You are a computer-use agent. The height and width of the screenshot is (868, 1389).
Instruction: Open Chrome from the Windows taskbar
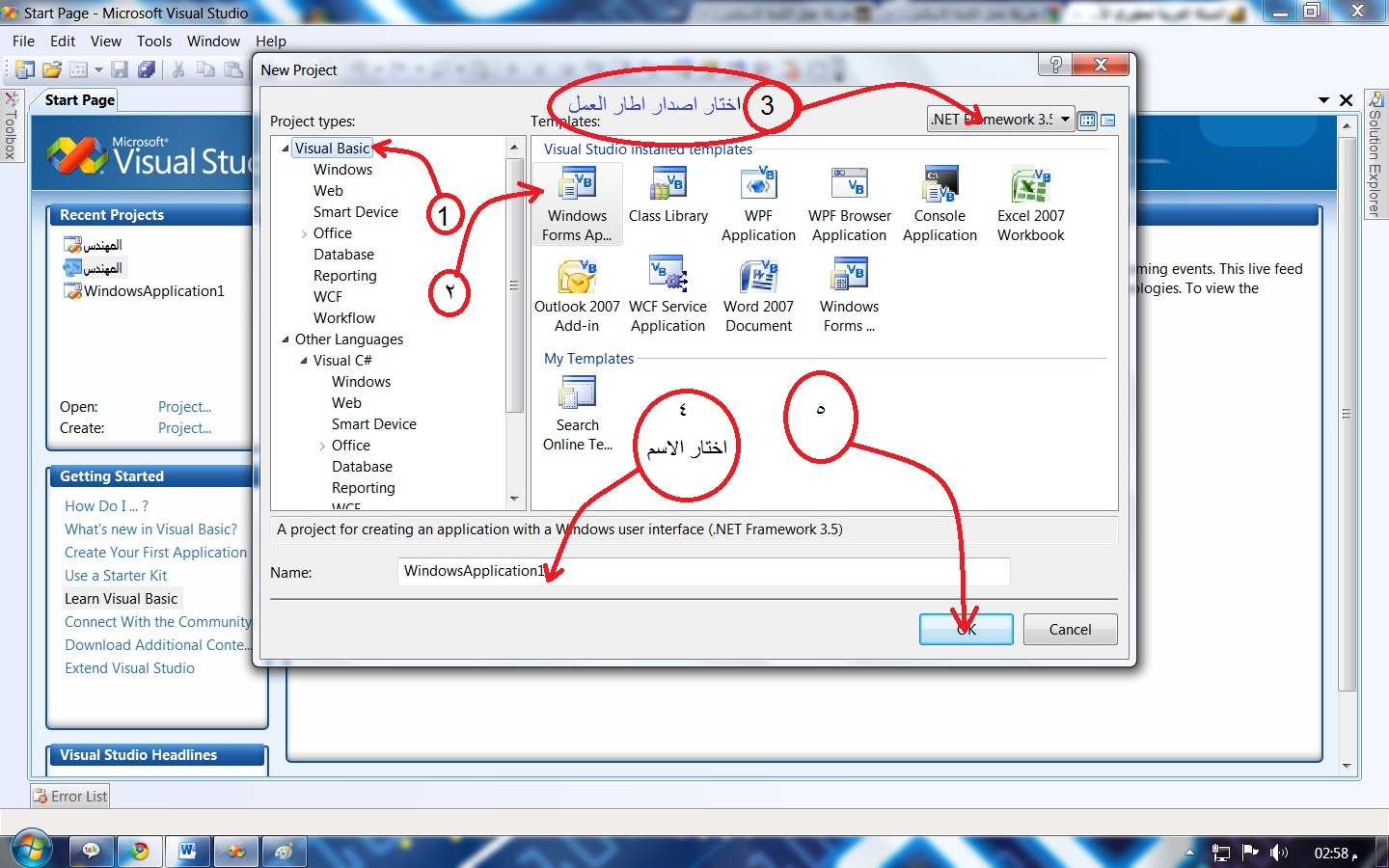pyautogui.click(x=140, y=852)
